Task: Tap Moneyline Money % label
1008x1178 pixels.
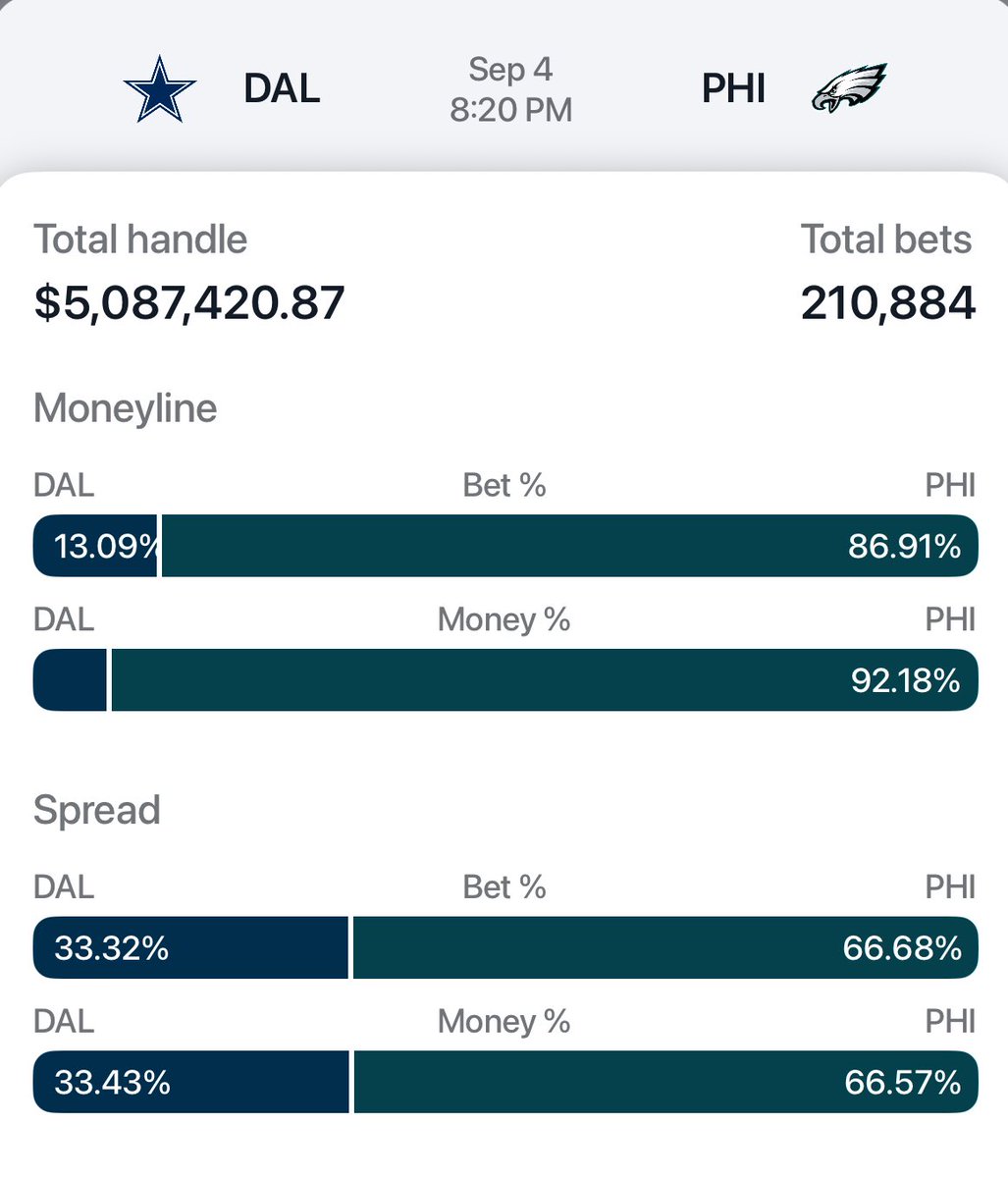Action: [x=504, y=619]
